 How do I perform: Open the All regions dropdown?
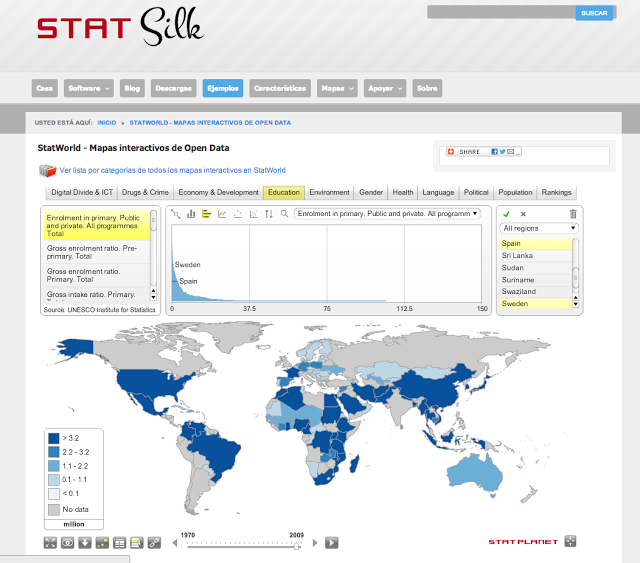tap(539, 228)
